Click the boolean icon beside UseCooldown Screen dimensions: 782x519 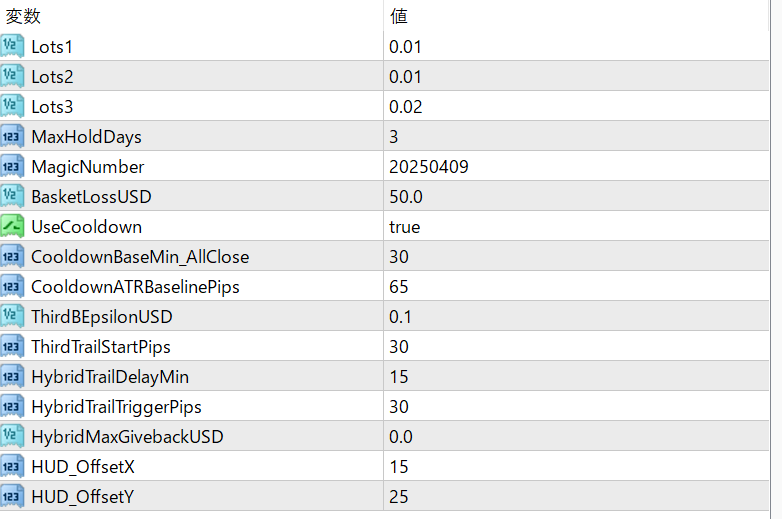(12, 226)
